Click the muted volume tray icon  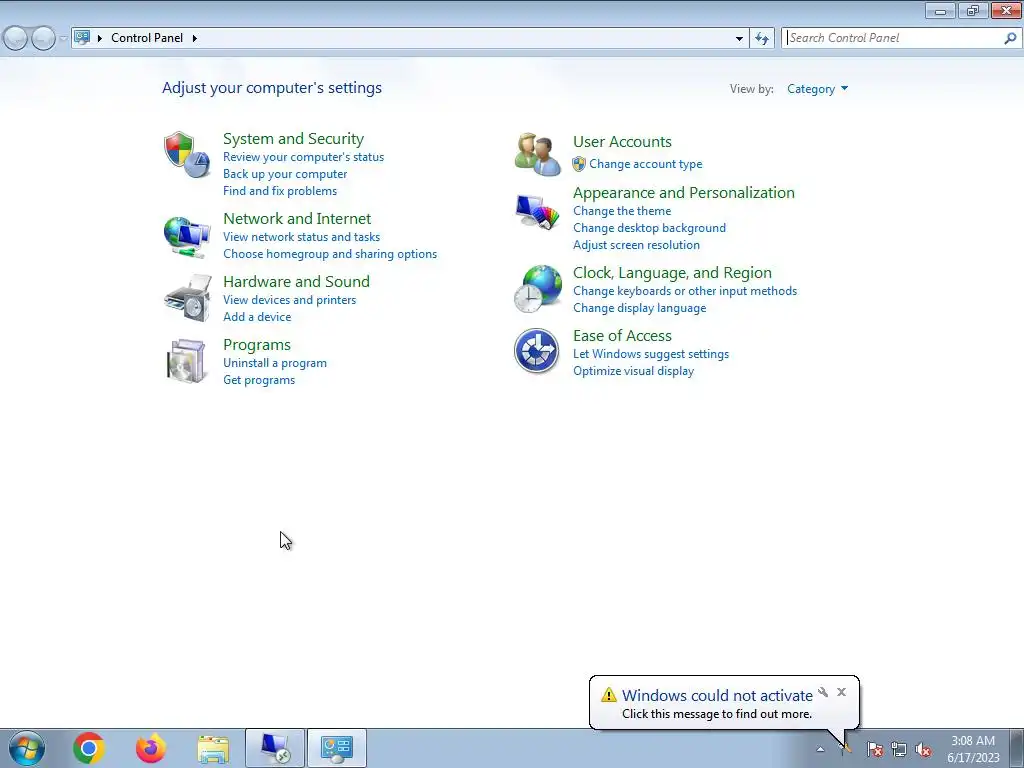click(x=923, y=749)
